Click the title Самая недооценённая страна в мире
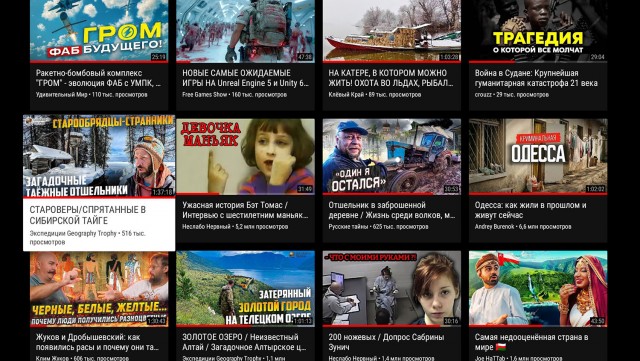This screenshot has width=640, height=361. [531, 342]
